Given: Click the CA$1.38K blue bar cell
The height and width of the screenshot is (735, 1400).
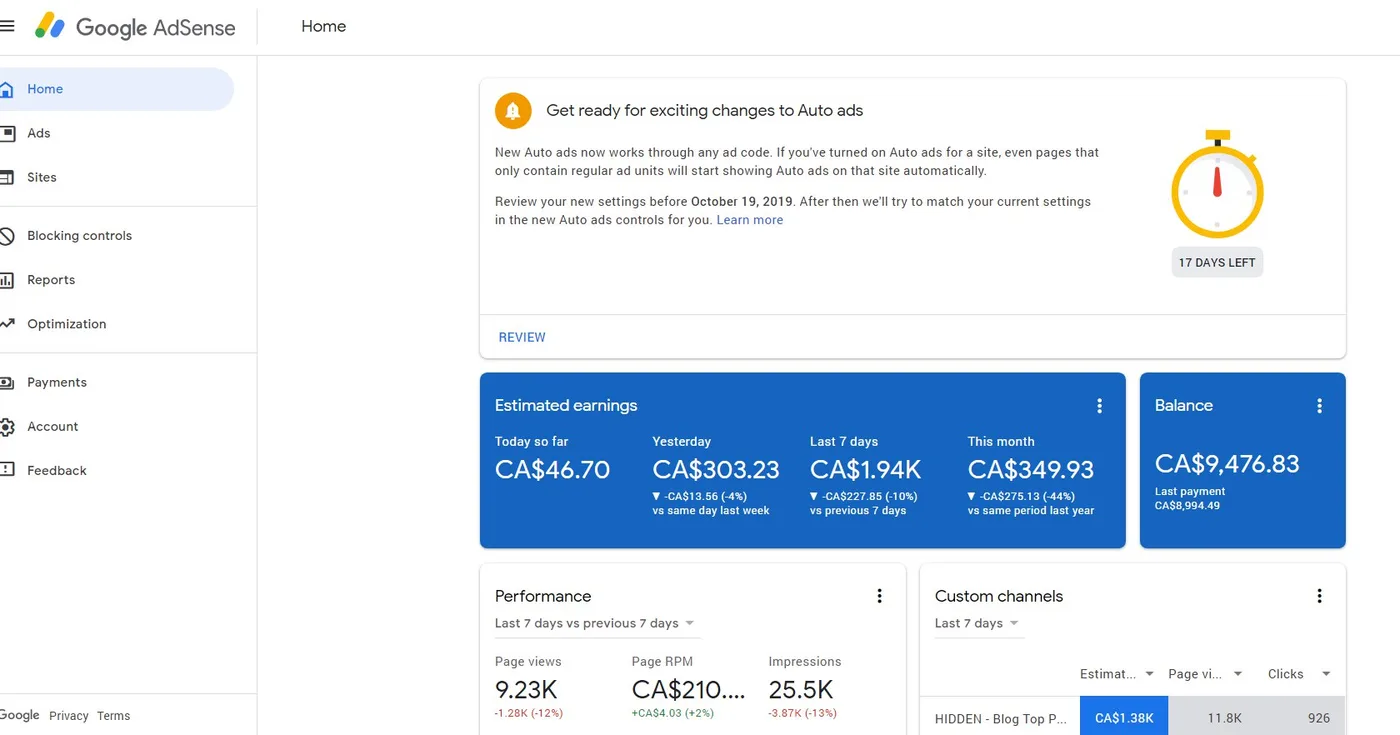Looking at the screenshot, I should 1124,717.
